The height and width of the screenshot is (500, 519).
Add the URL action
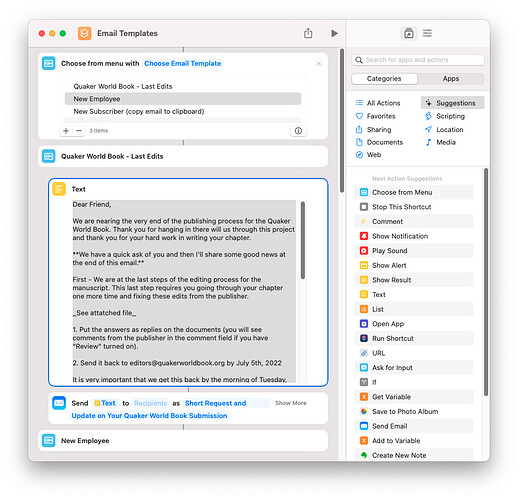[414, 353]
